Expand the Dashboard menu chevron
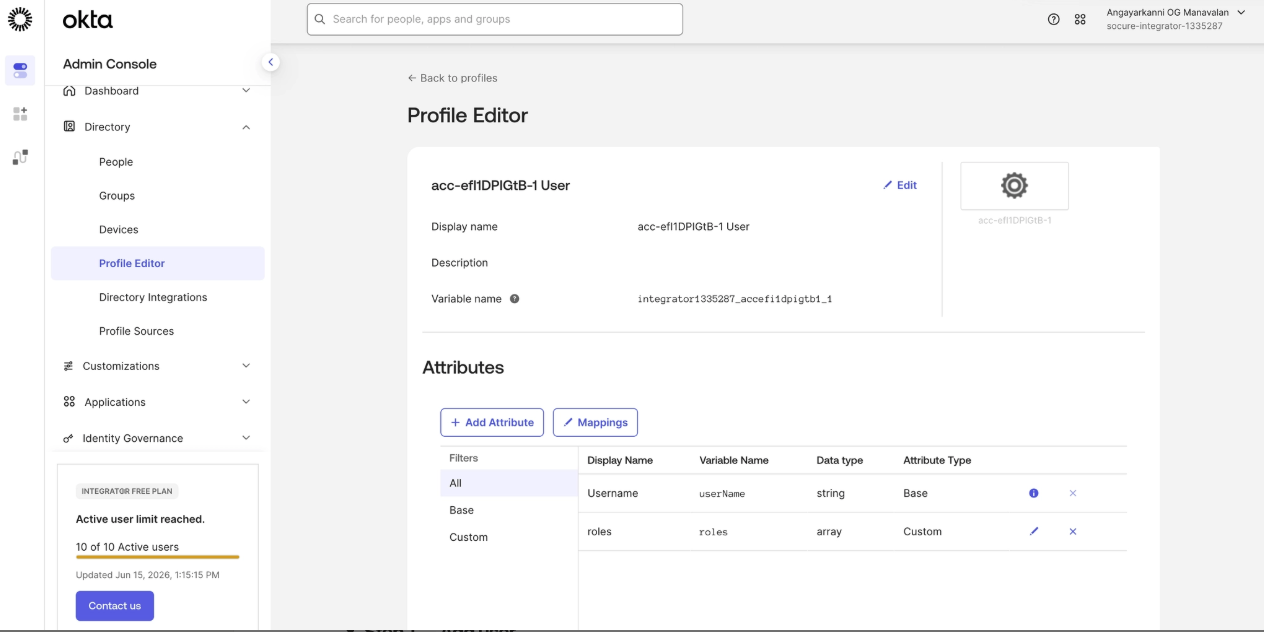The height and width of the screenshot is (632, 1264). point(246,91)
